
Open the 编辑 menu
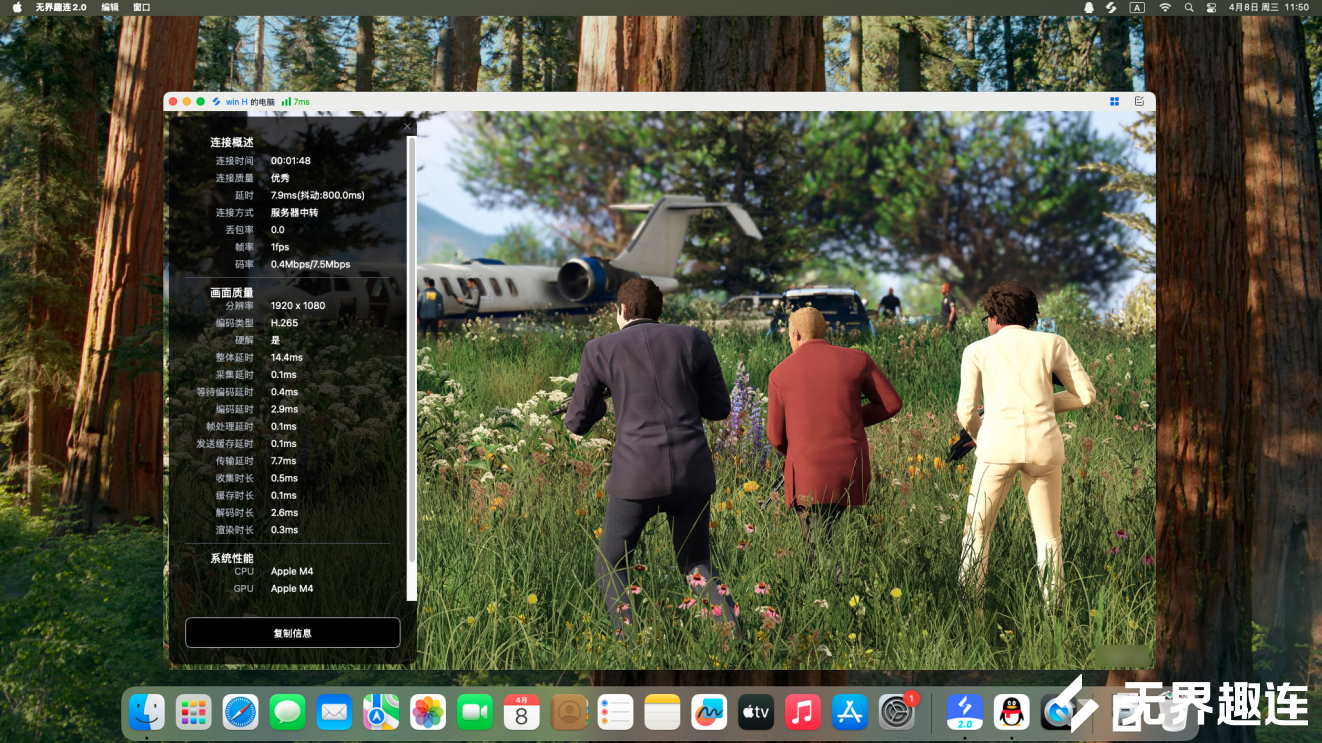pos(110,7)
